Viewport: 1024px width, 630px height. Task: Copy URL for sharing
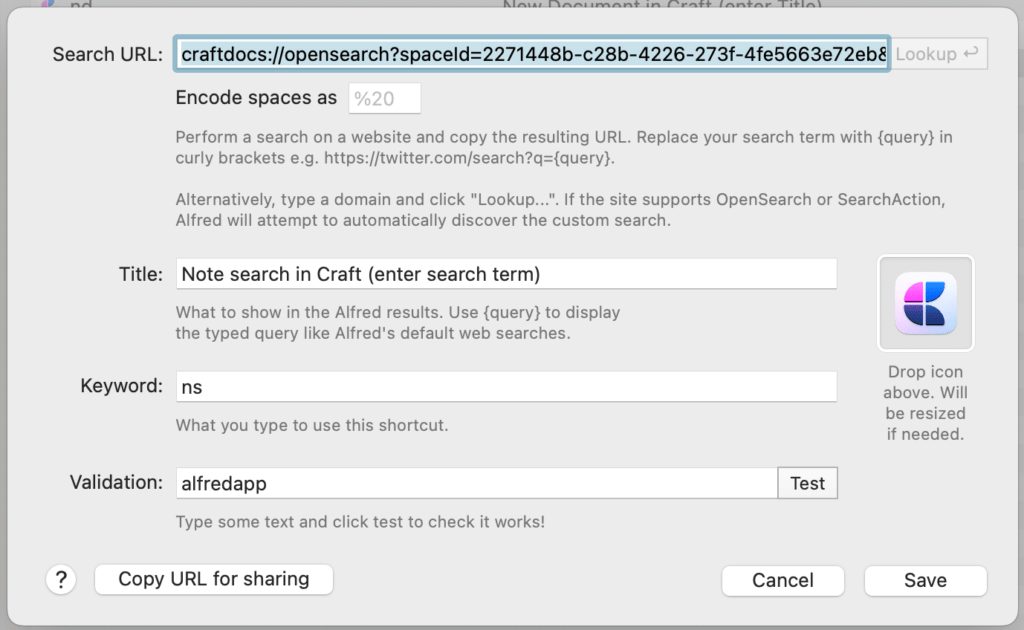(214, 579)
